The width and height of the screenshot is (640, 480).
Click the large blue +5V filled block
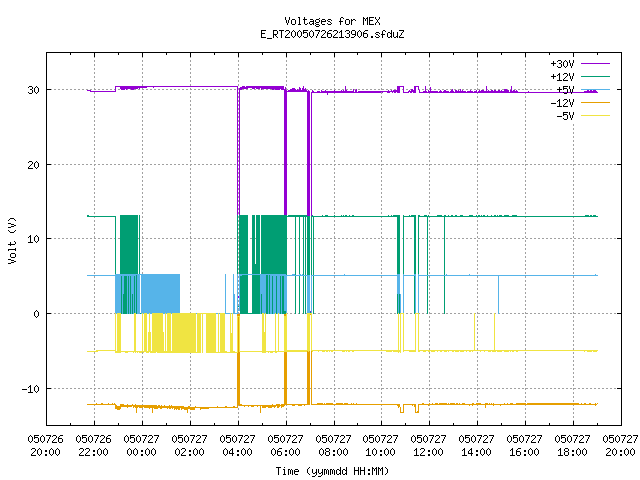tap(160, 294)
